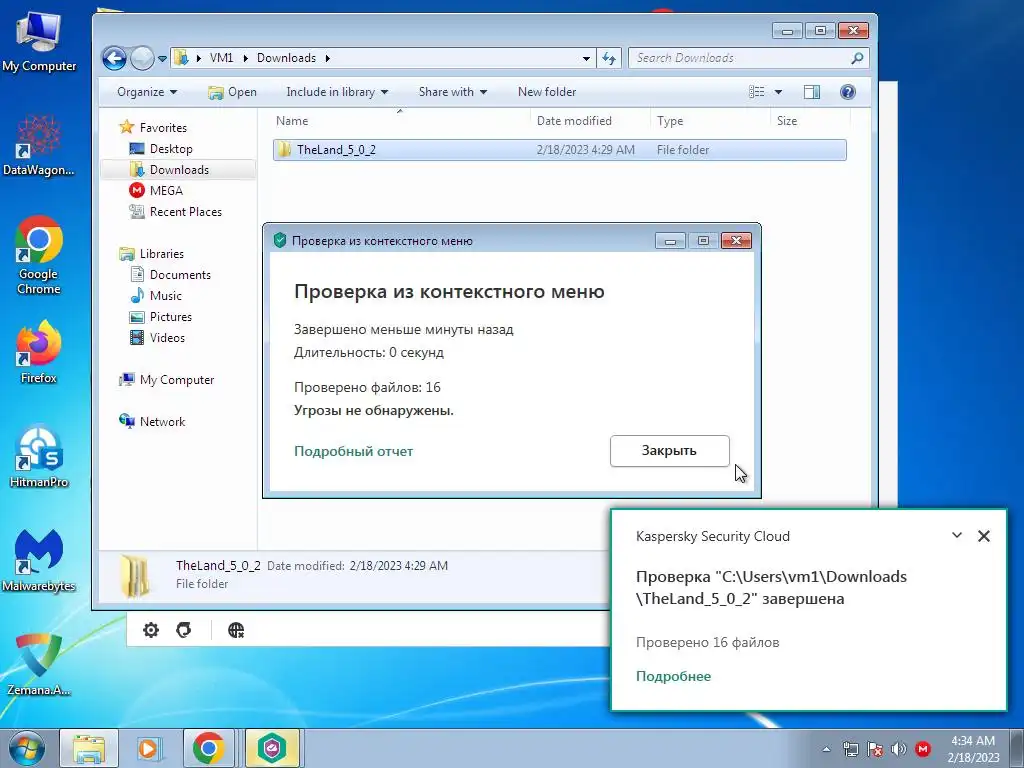Go back in Explorer navigation
Viewport: 1024px width, 768px height.
pos(114,58)
